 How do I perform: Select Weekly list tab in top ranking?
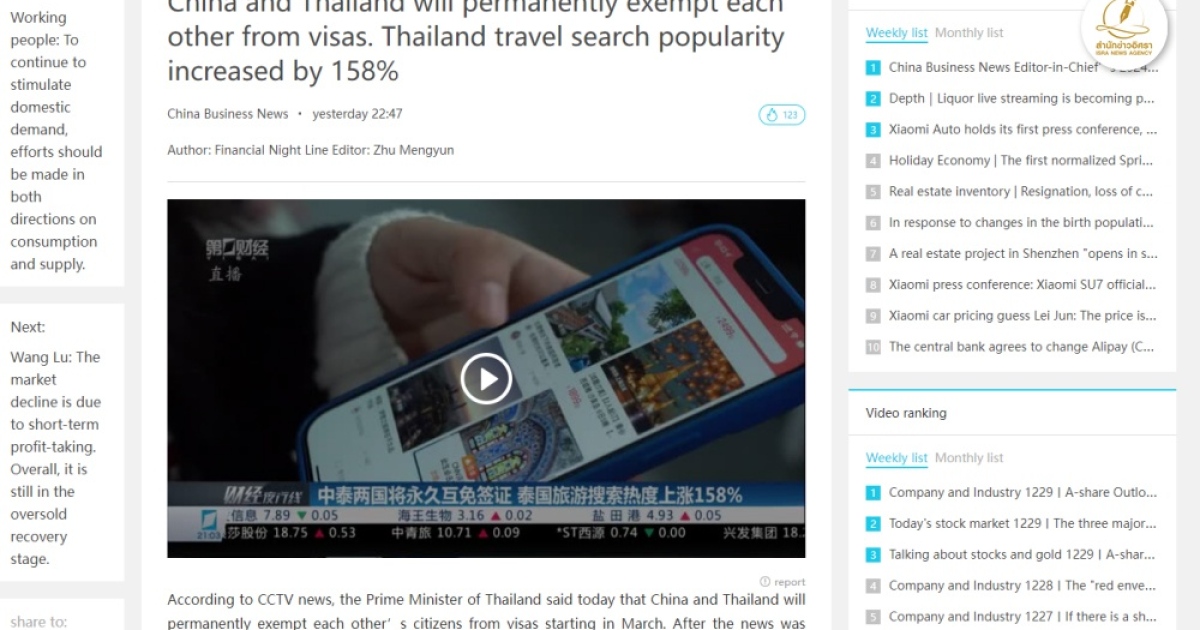pos(896,33)
